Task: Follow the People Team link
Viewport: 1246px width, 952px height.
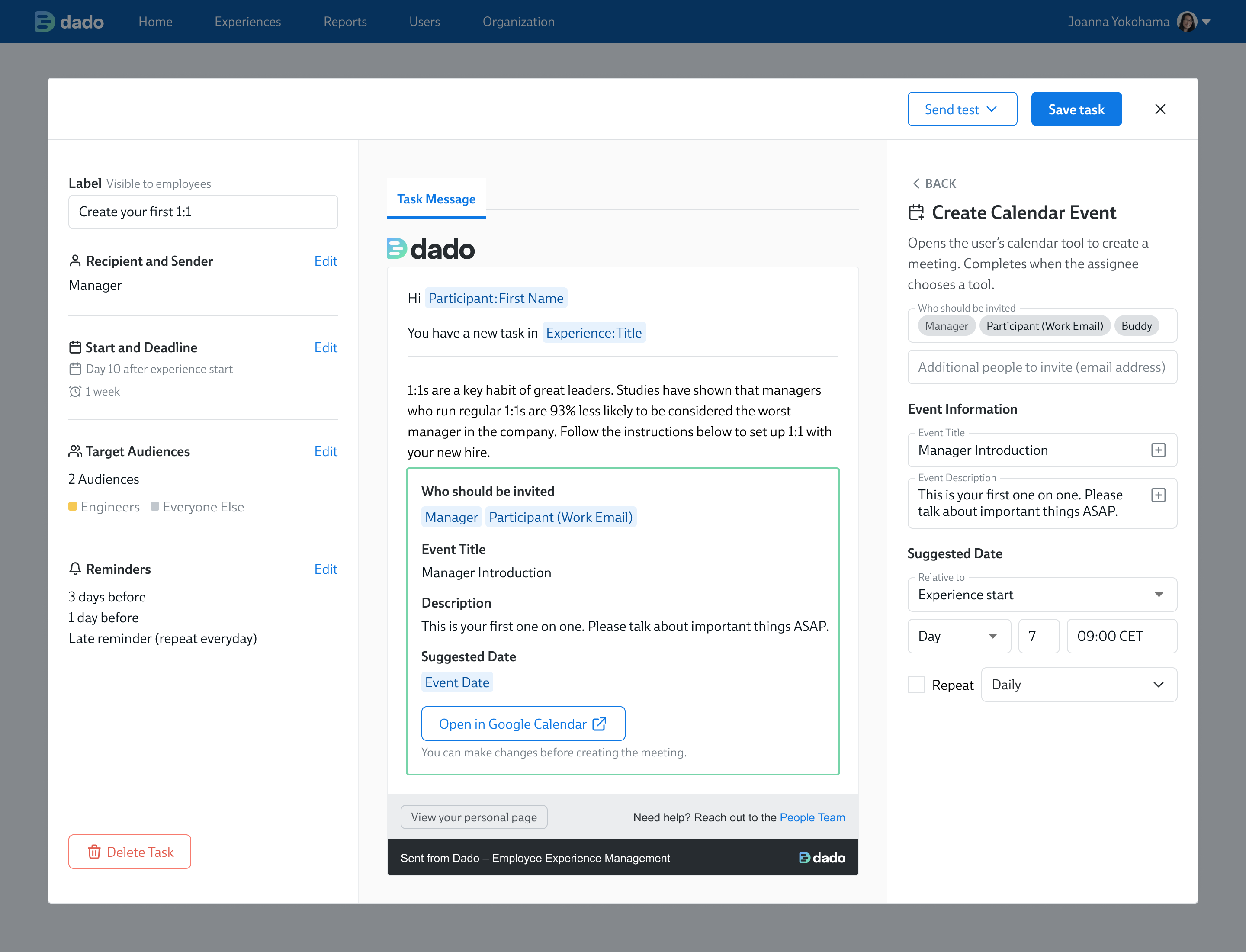Action: [x=812, y=817]
